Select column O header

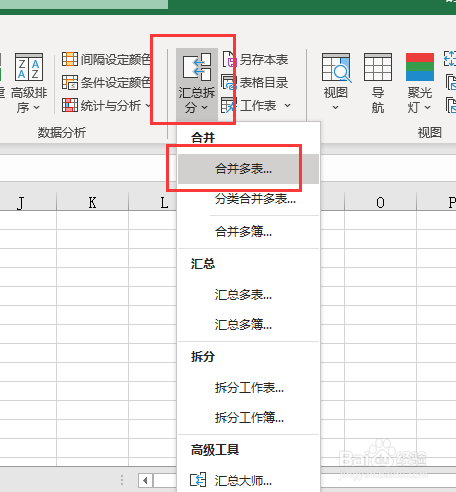pyautogui.click(x=380, y=203)
